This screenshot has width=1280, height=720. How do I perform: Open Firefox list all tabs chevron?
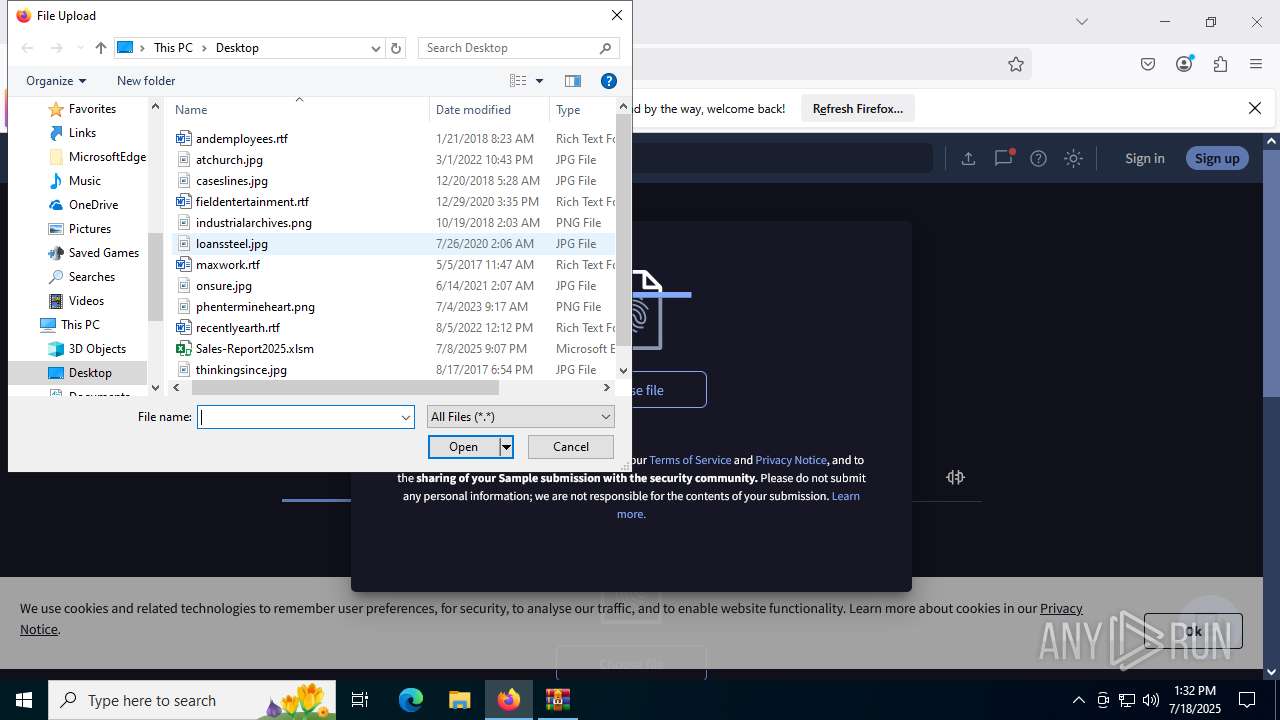(x=1081, y=22)
